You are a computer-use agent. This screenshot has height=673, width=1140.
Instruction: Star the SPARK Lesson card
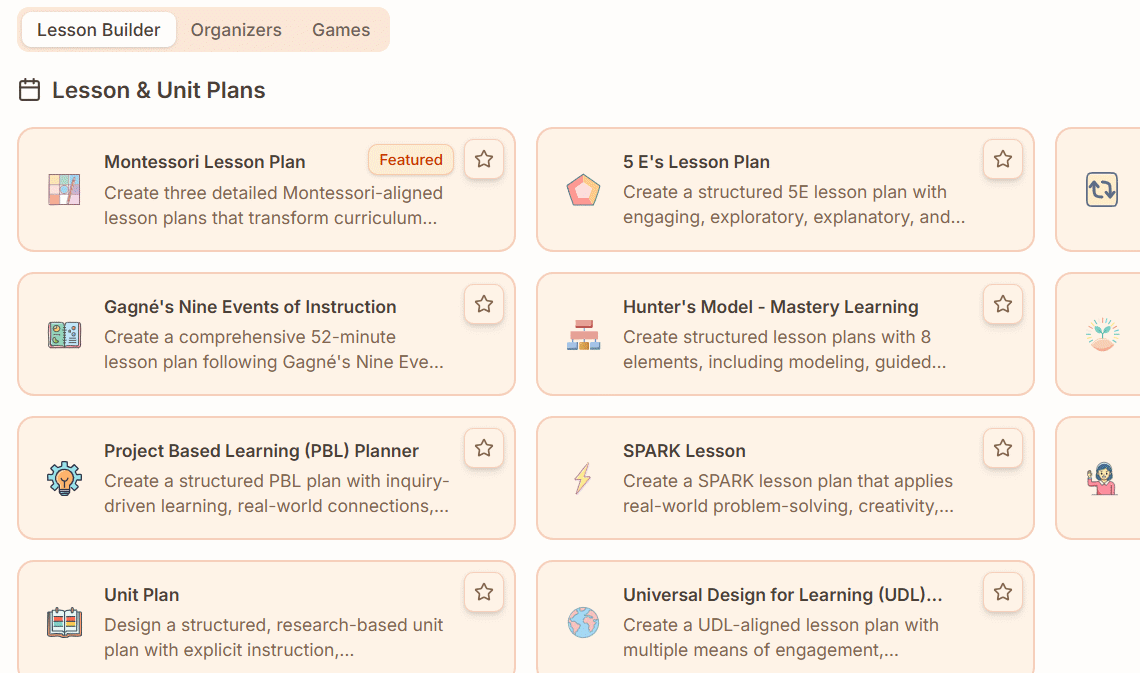(1003, 448)
